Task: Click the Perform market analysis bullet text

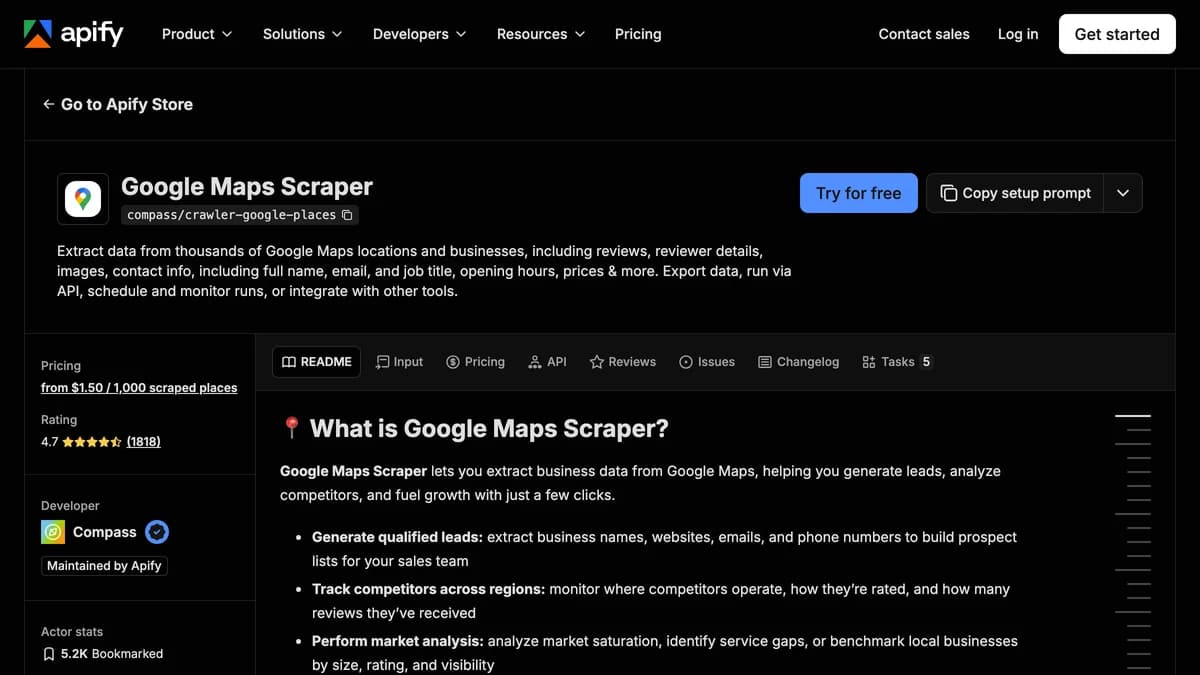Action: 665,653
